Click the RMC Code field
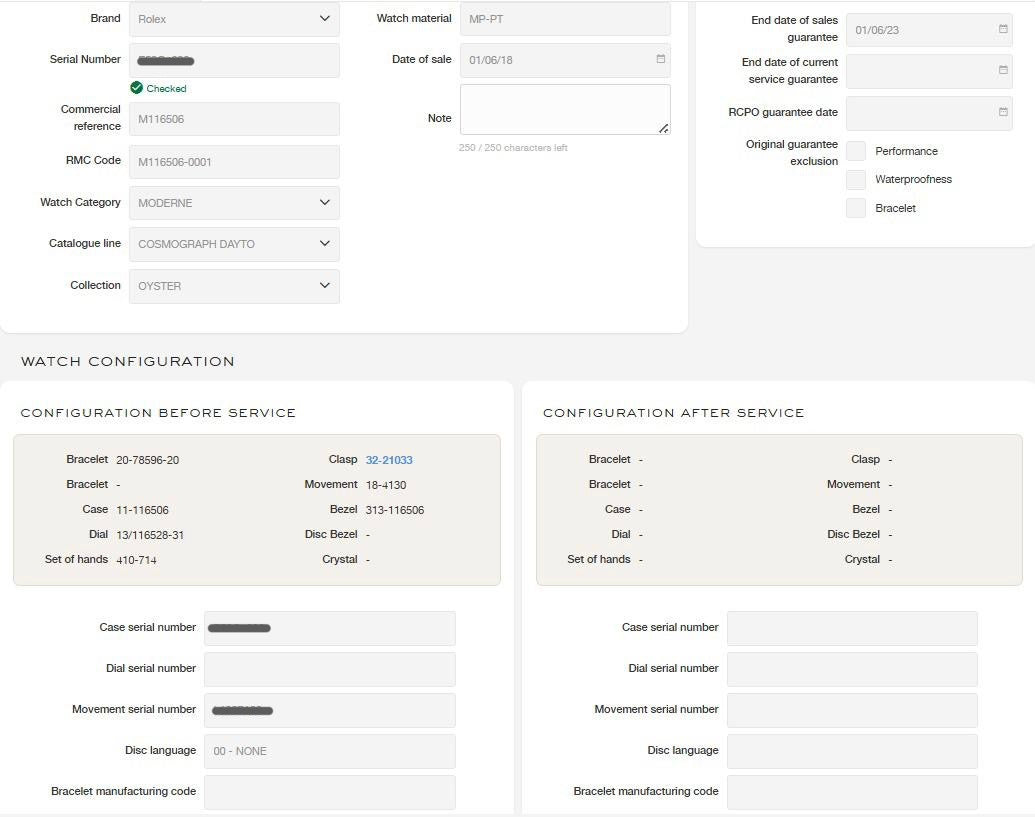 coord(234,162)
